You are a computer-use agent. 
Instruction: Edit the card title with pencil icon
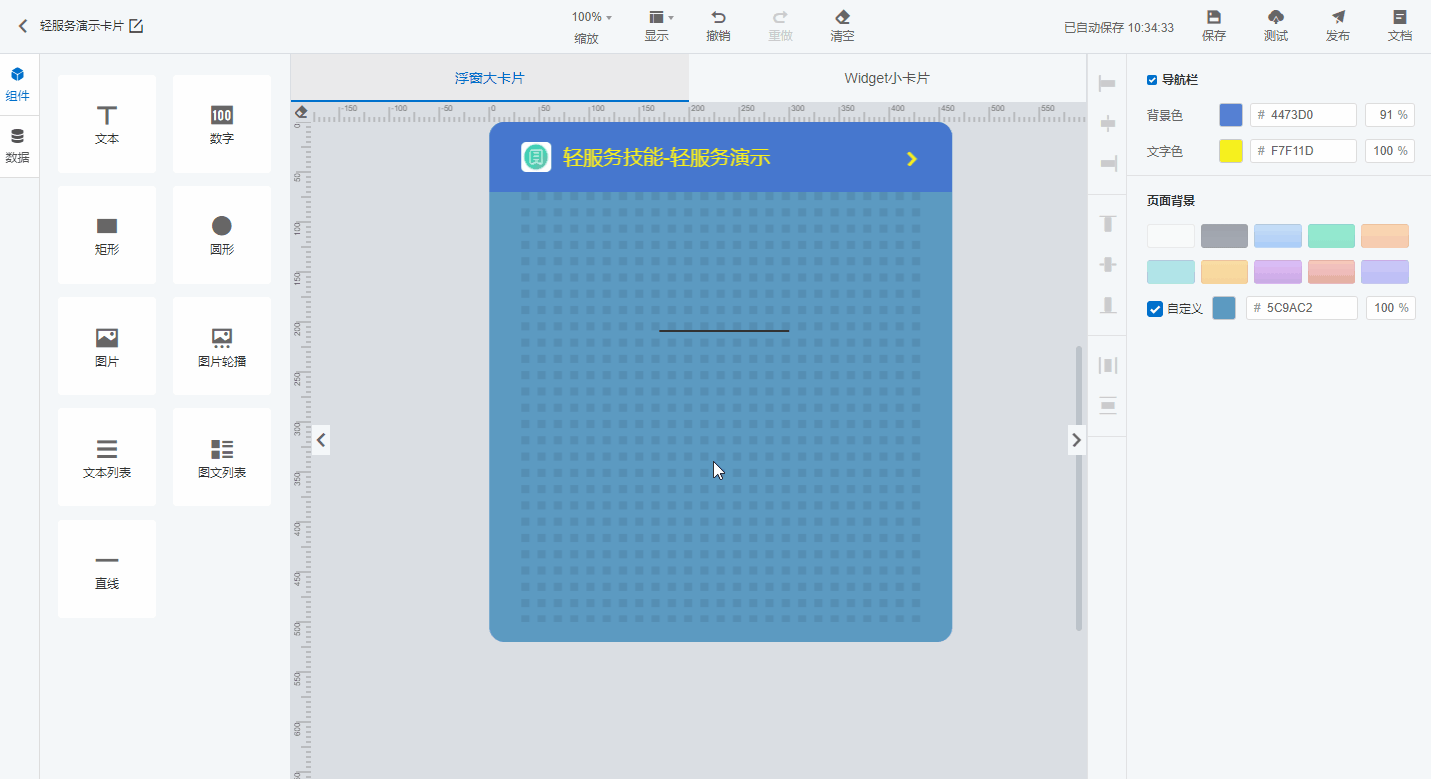(136, 26)
